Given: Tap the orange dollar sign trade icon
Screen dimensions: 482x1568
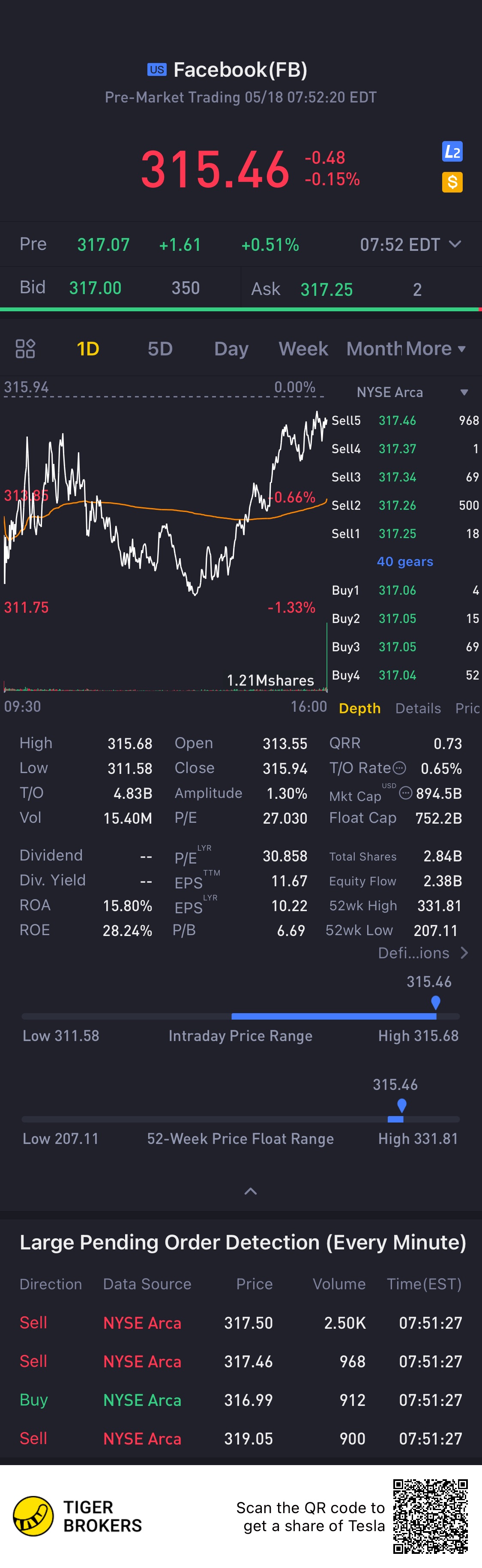Looking at the screenshot, I should (452, 182).
